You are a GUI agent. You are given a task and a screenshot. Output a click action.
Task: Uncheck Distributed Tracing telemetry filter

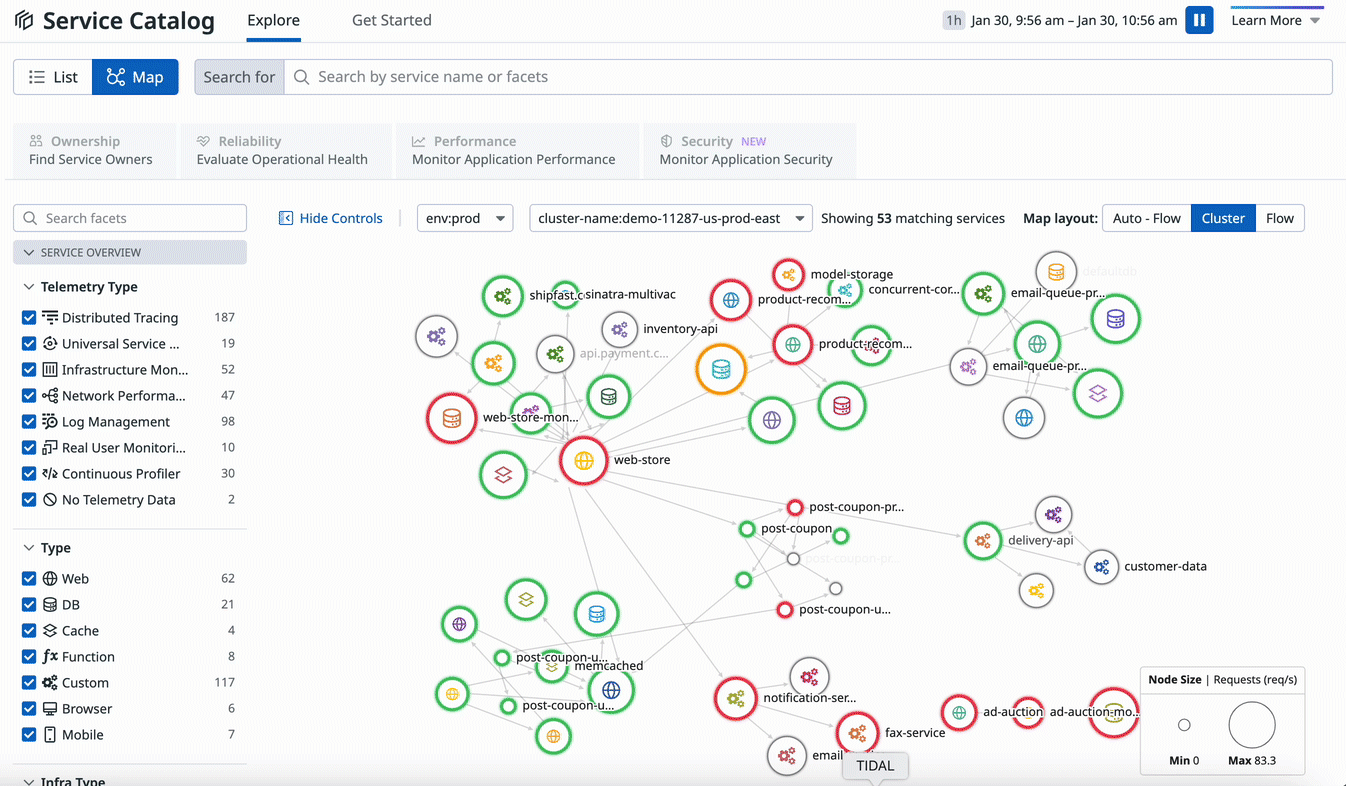coord(29,318)
